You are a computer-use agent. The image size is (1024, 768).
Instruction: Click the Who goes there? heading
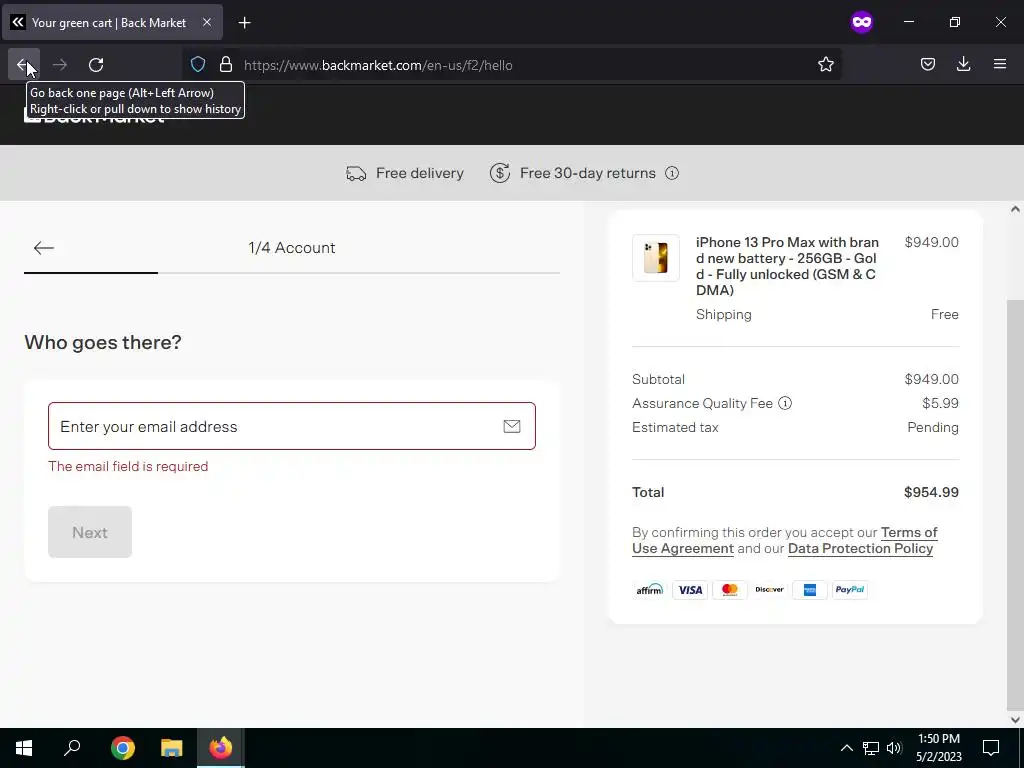click(x=103, y=342)
